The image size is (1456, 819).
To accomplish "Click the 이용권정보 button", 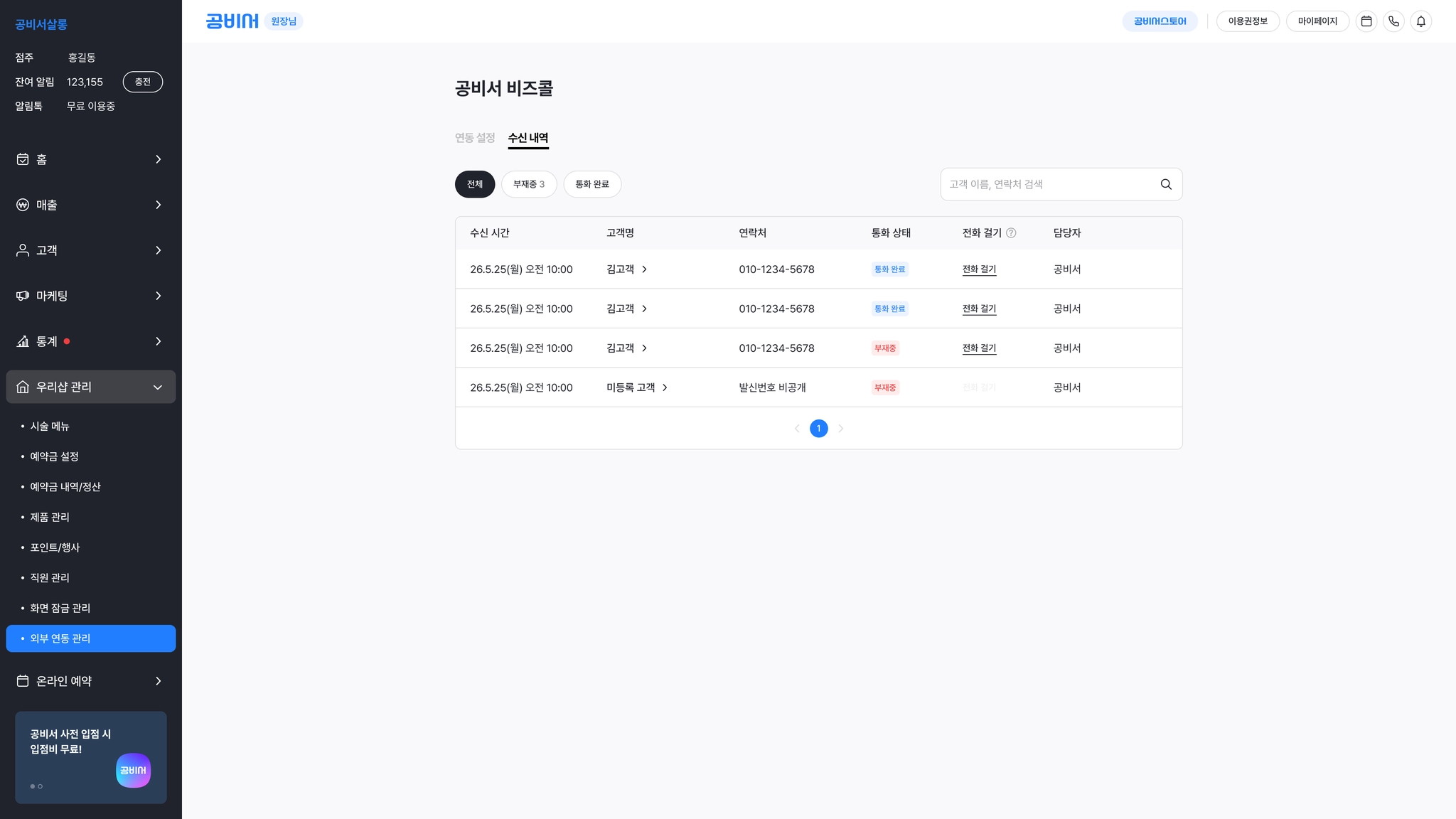I will 1248,21.
